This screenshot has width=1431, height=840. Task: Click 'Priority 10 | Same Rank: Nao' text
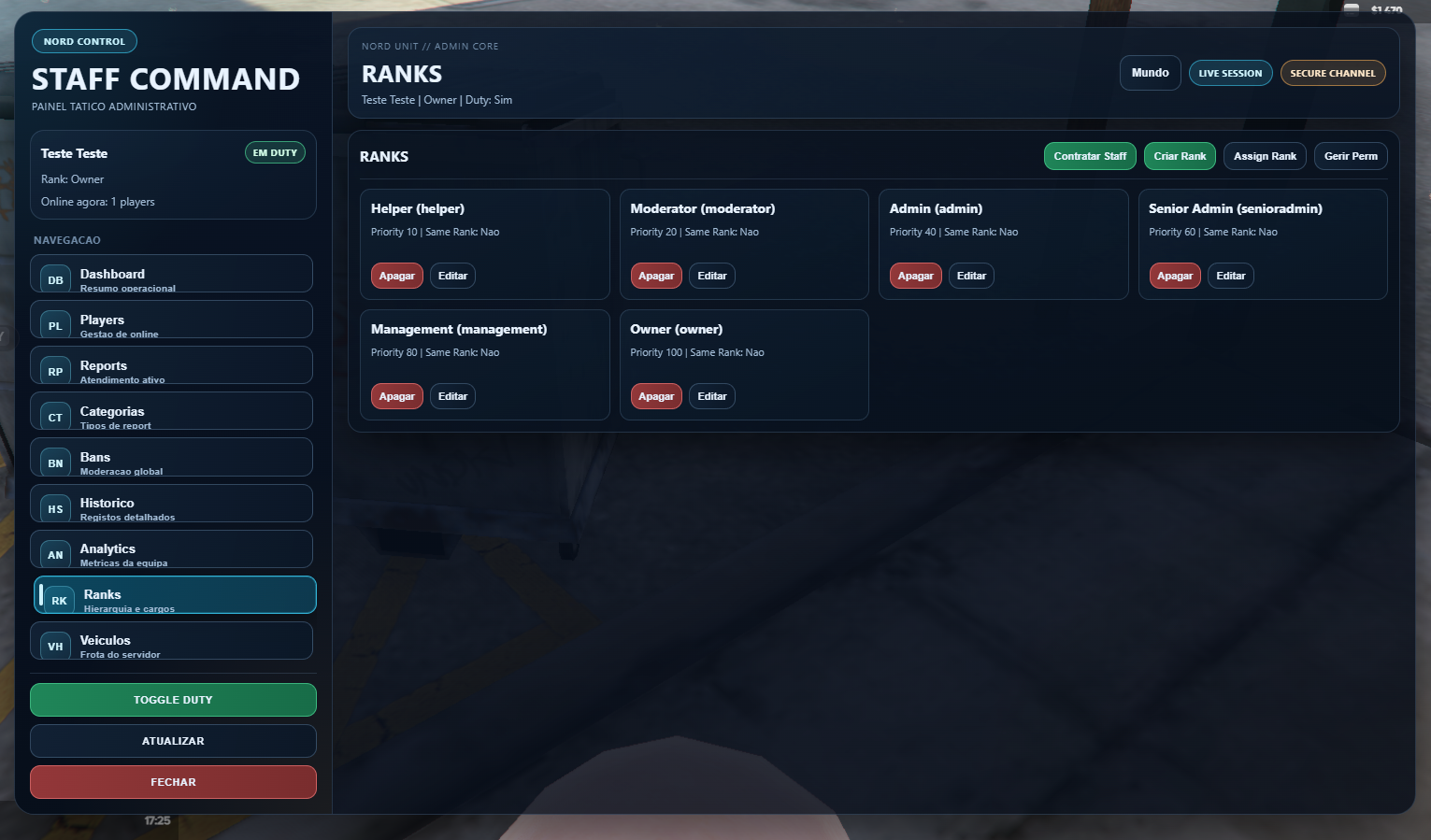(436, 232)
